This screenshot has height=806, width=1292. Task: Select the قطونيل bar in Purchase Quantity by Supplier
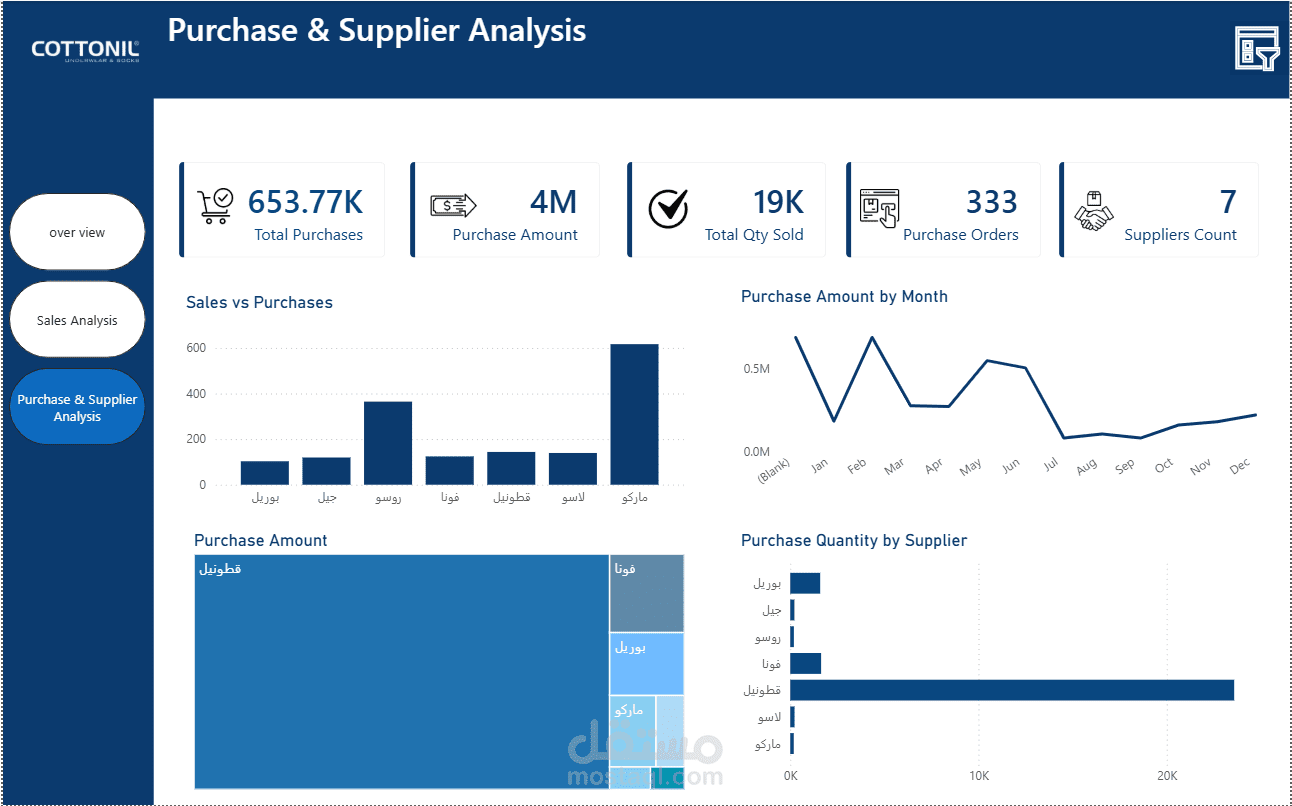pos(1012,690)
